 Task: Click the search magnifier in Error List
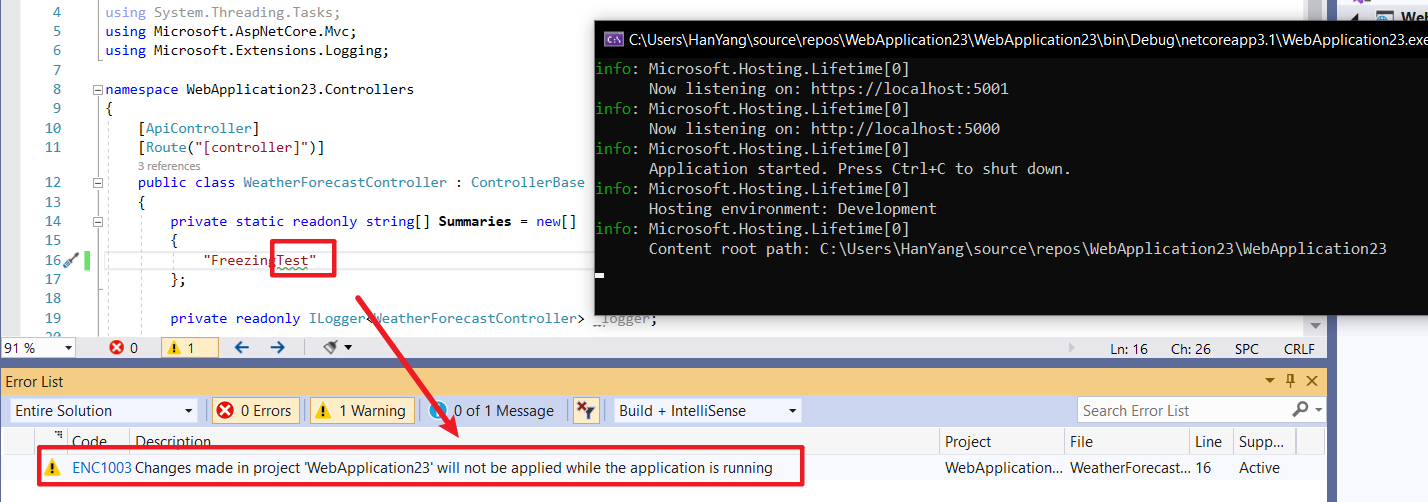[1300, 410]
